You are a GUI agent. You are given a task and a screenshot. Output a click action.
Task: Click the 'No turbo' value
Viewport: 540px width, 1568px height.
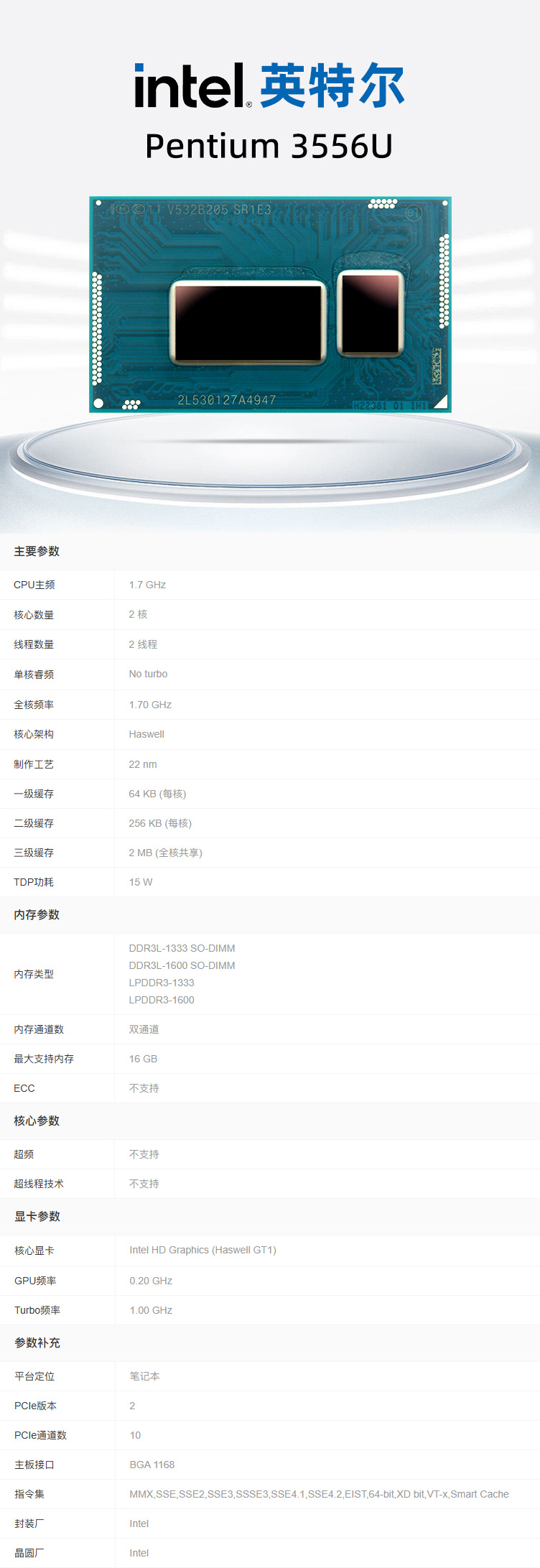pyautogui.click(x=148, y=674)
